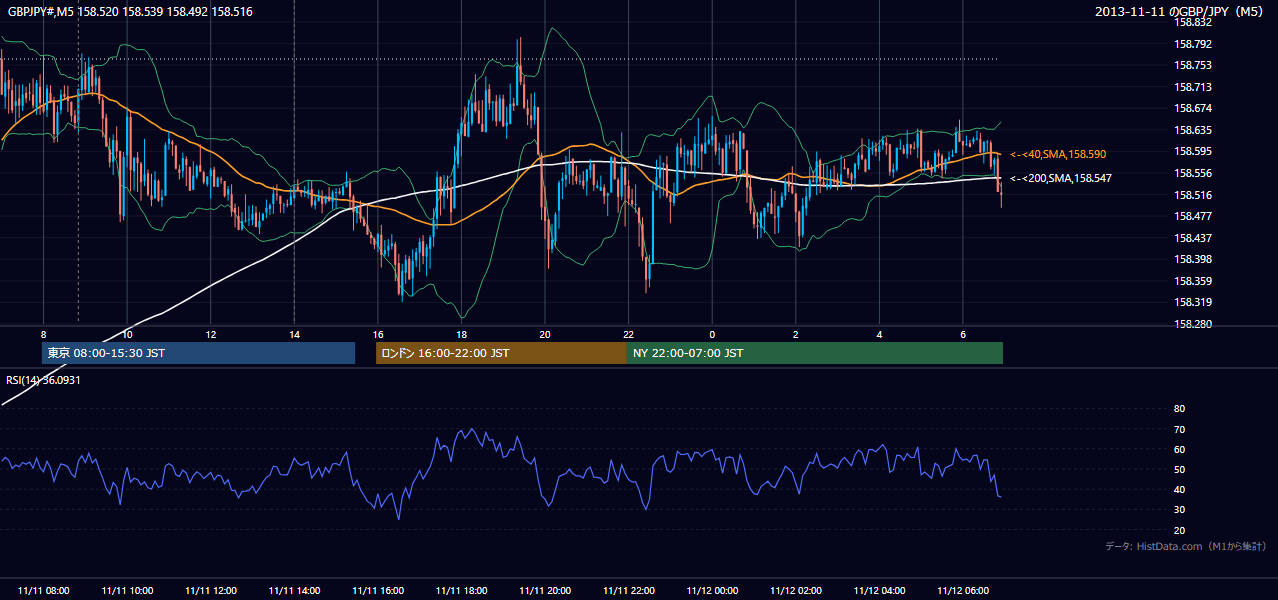This screenshot has width=1278, height=600.
Task: Click price axis value 158.280
Action: [x=1193, y=324]
